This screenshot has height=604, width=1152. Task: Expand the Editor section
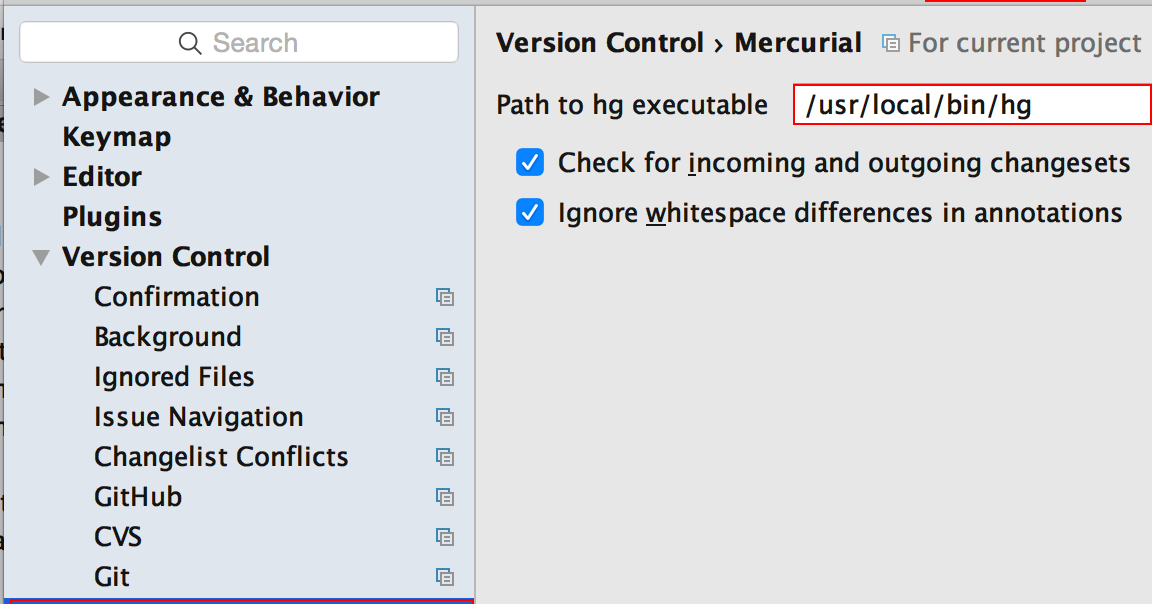pos(41,176)
